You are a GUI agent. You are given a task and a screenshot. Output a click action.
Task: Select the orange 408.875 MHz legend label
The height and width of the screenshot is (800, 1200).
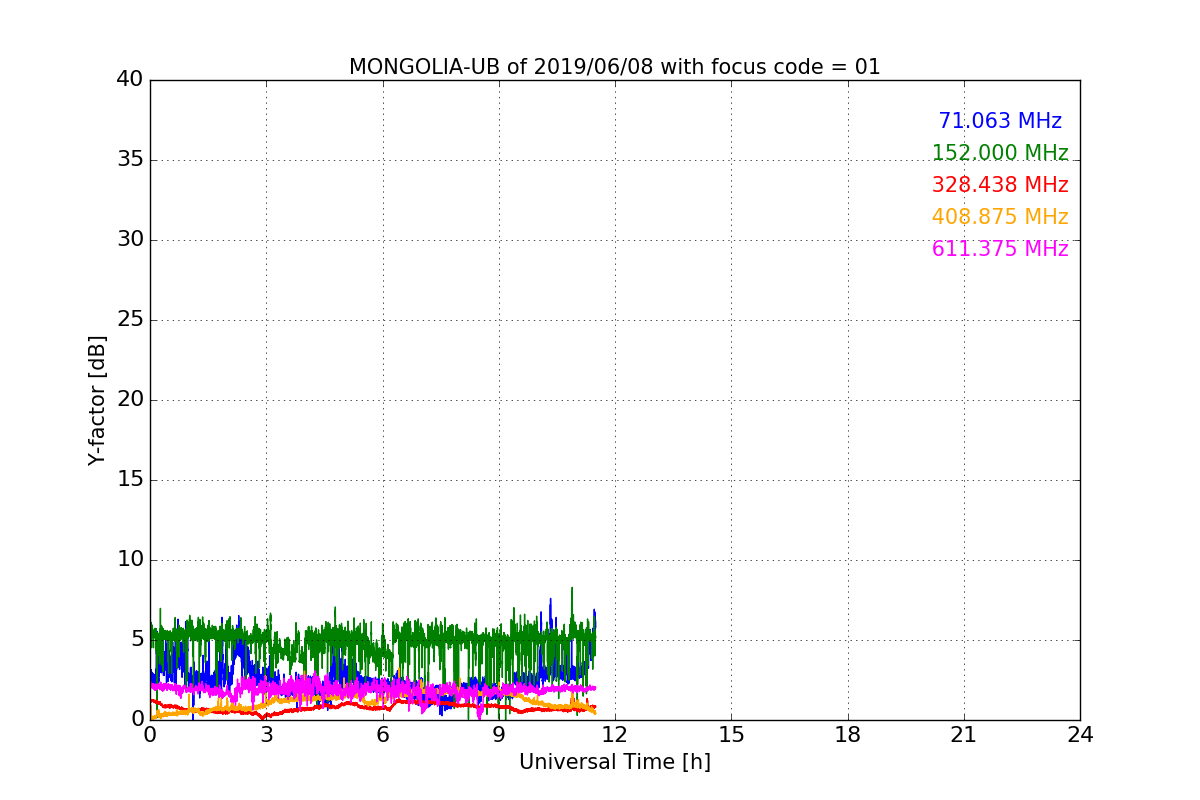(999, 217)
